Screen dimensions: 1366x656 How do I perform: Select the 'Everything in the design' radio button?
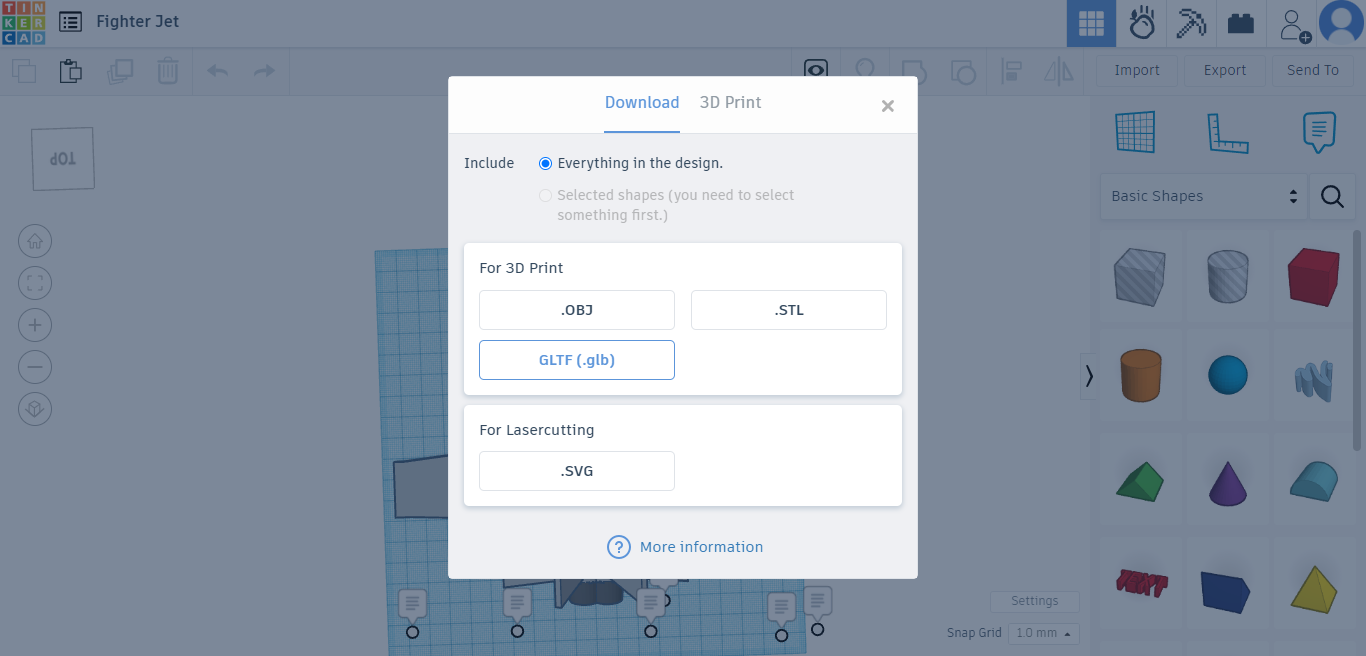click(x=546, y=163)
